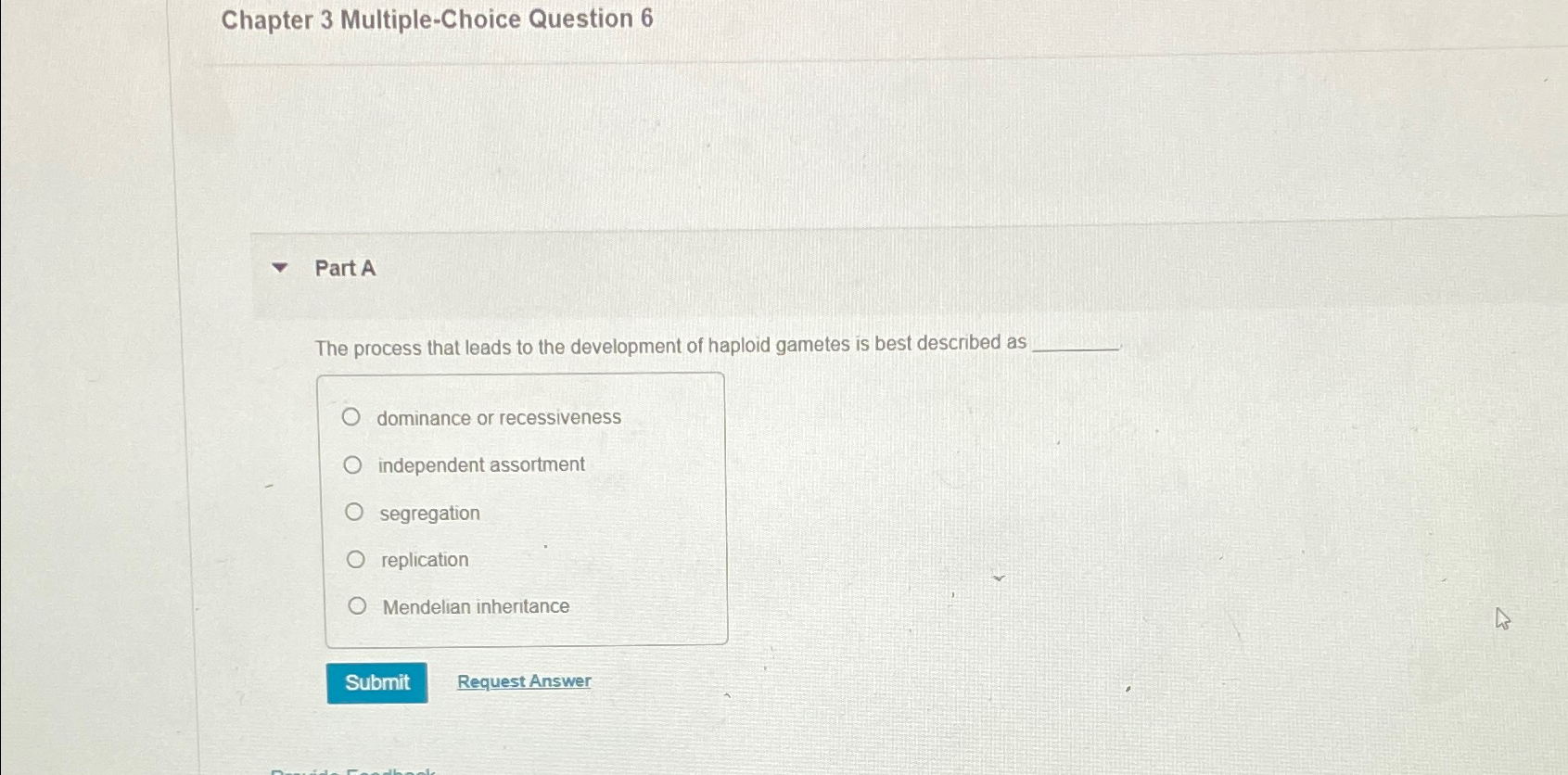Click the "replication" answer label
This screenshot has width=1568, height=775.
click(423, 558)
